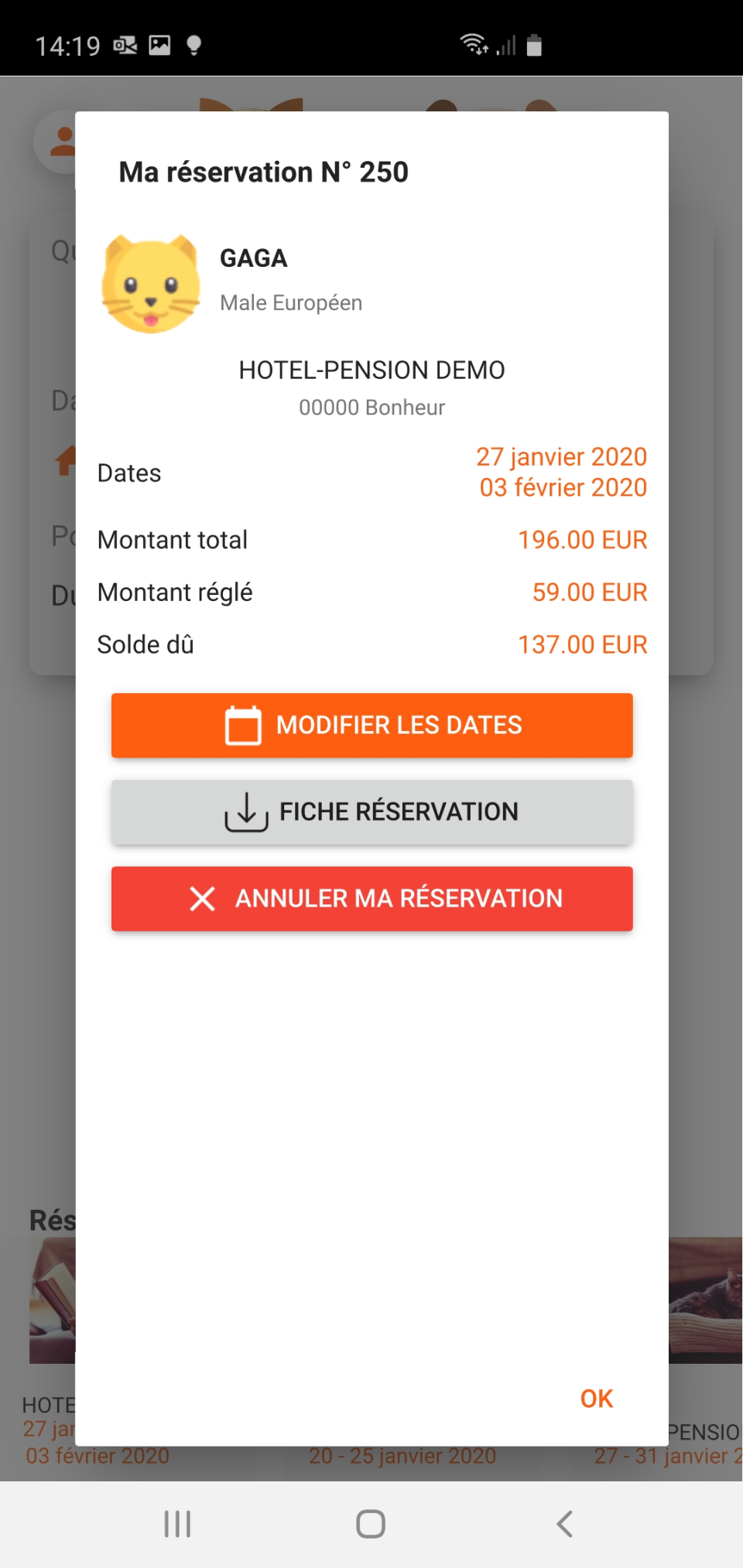The height and width of the screenshot is (1568, 743).
Task: Open the left reservation thumbnail with book
Action: click(52, 1300)
